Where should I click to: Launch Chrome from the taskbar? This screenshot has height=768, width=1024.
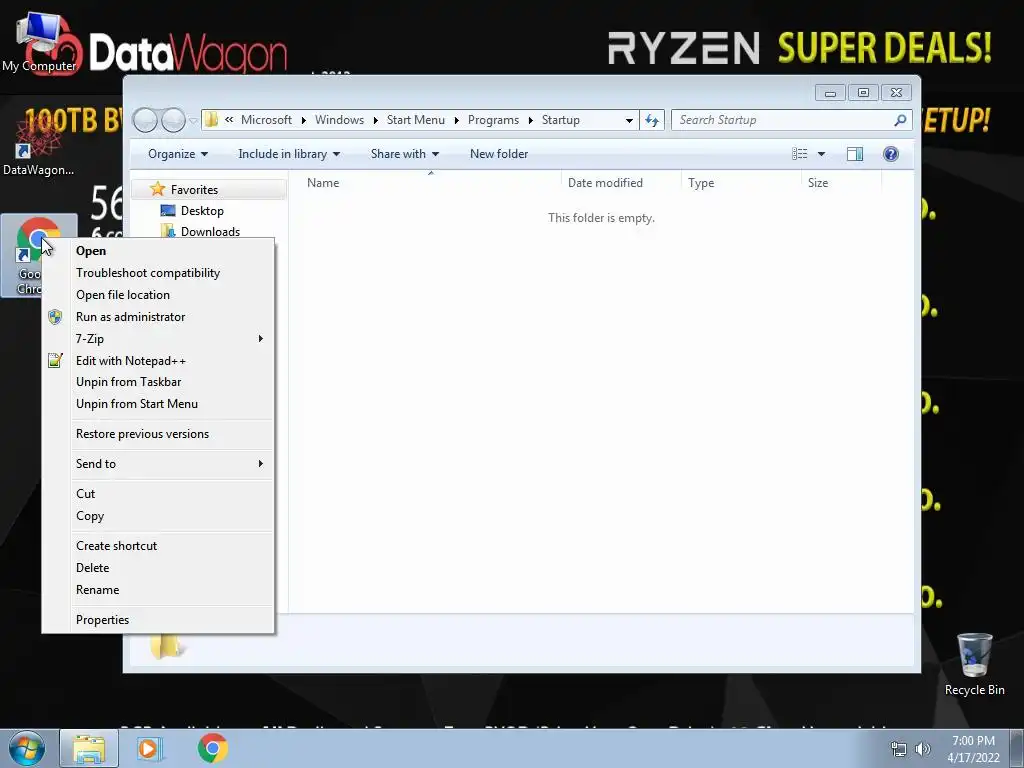point(212,748)
